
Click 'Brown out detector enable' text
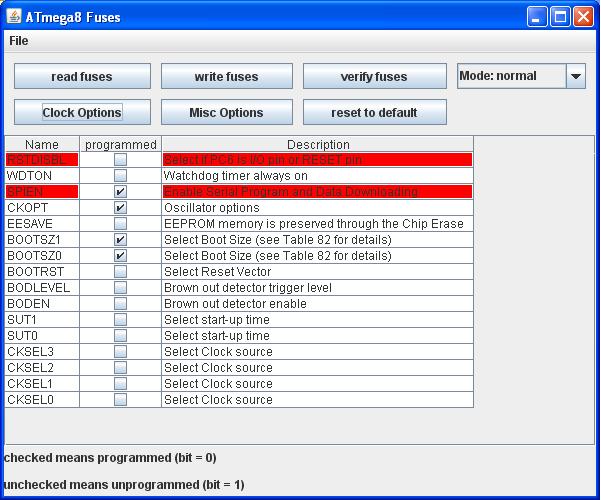(x=235, y=304)
